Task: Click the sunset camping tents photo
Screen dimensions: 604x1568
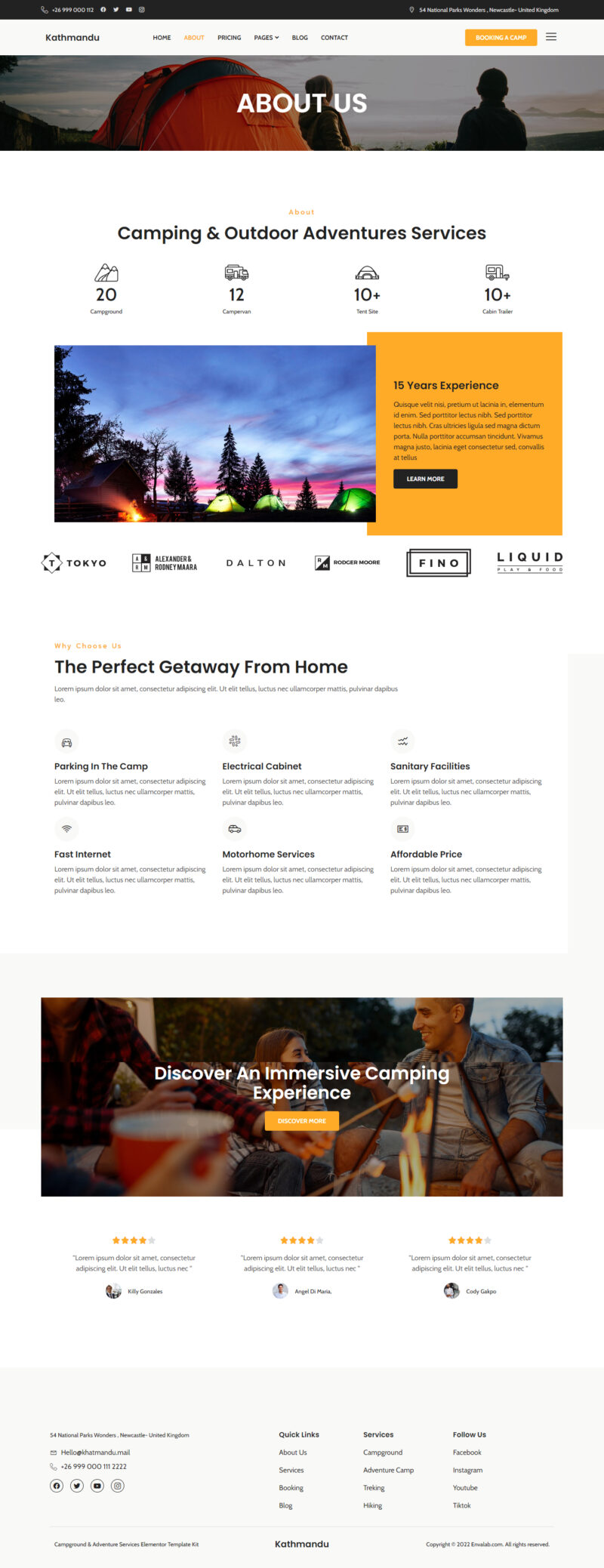Action: 215,433
